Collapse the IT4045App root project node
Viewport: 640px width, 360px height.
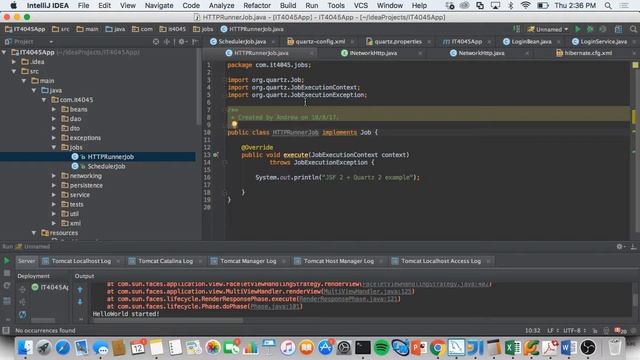point(4,52)
